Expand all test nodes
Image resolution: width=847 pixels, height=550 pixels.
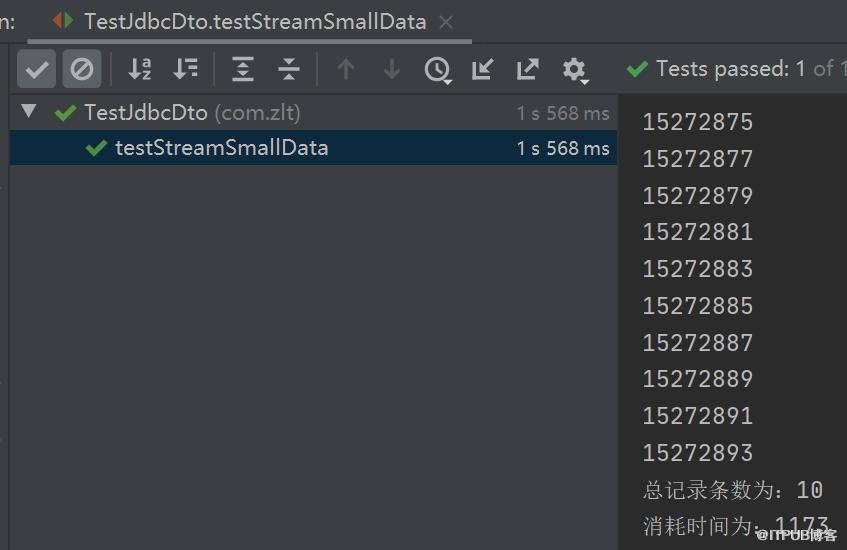243,69
